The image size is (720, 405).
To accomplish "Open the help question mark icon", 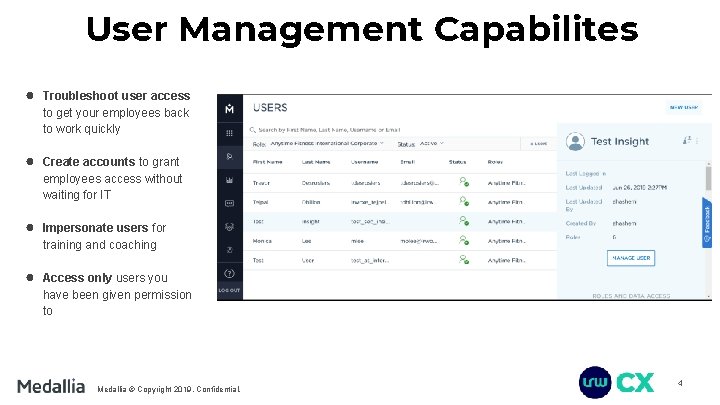I will coord(230,274).
